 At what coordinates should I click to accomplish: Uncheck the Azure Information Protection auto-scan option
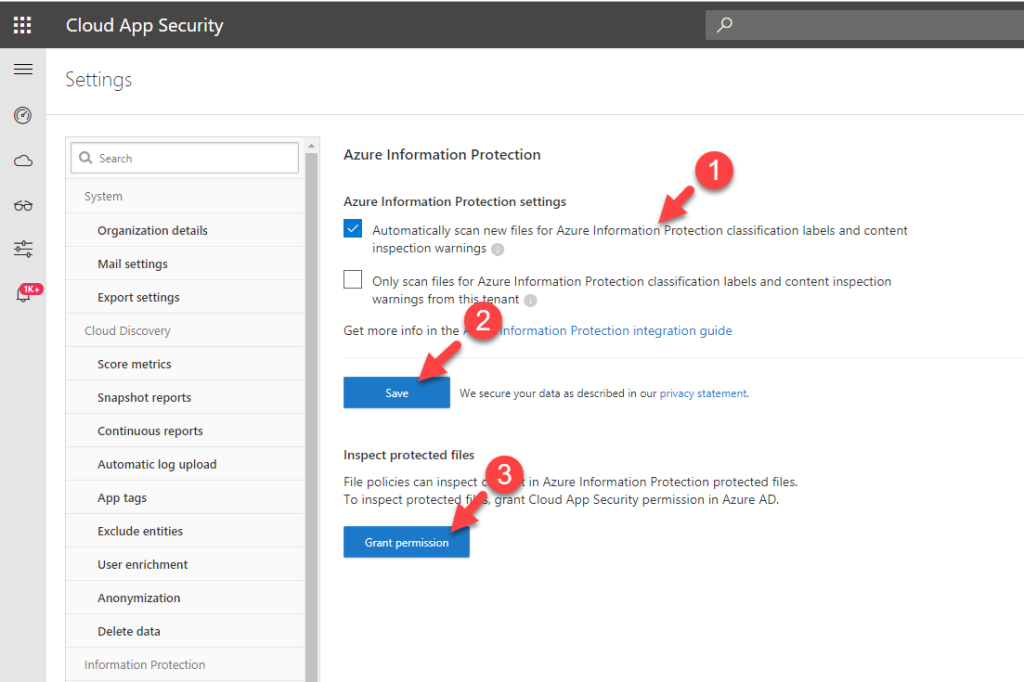pyautogui.click(x=352, y=228)
